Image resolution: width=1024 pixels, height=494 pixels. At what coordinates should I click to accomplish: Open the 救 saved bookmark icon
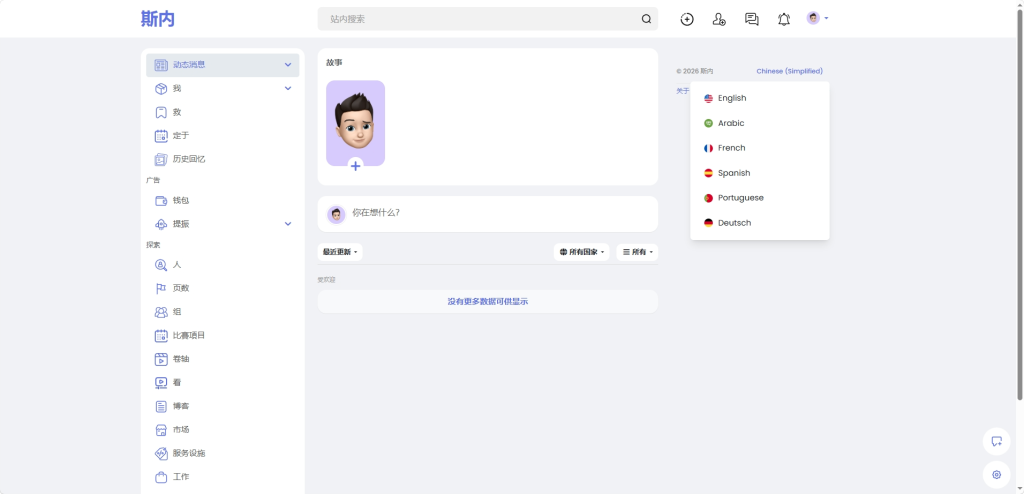[161, 112]
